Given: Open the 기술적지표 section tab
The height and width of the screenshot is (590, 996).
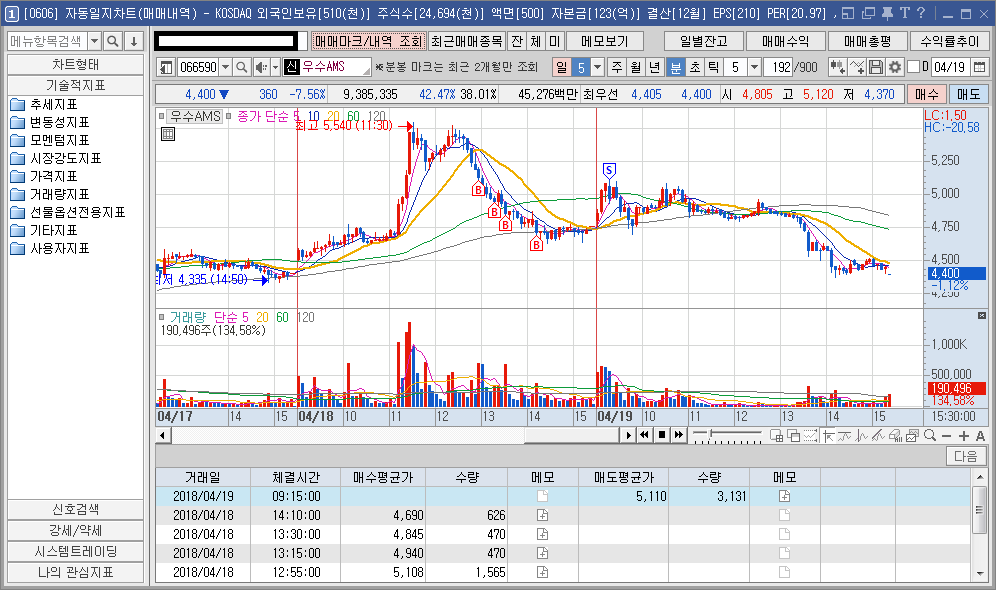Looking at the screenshot, I should coord(76,85).
